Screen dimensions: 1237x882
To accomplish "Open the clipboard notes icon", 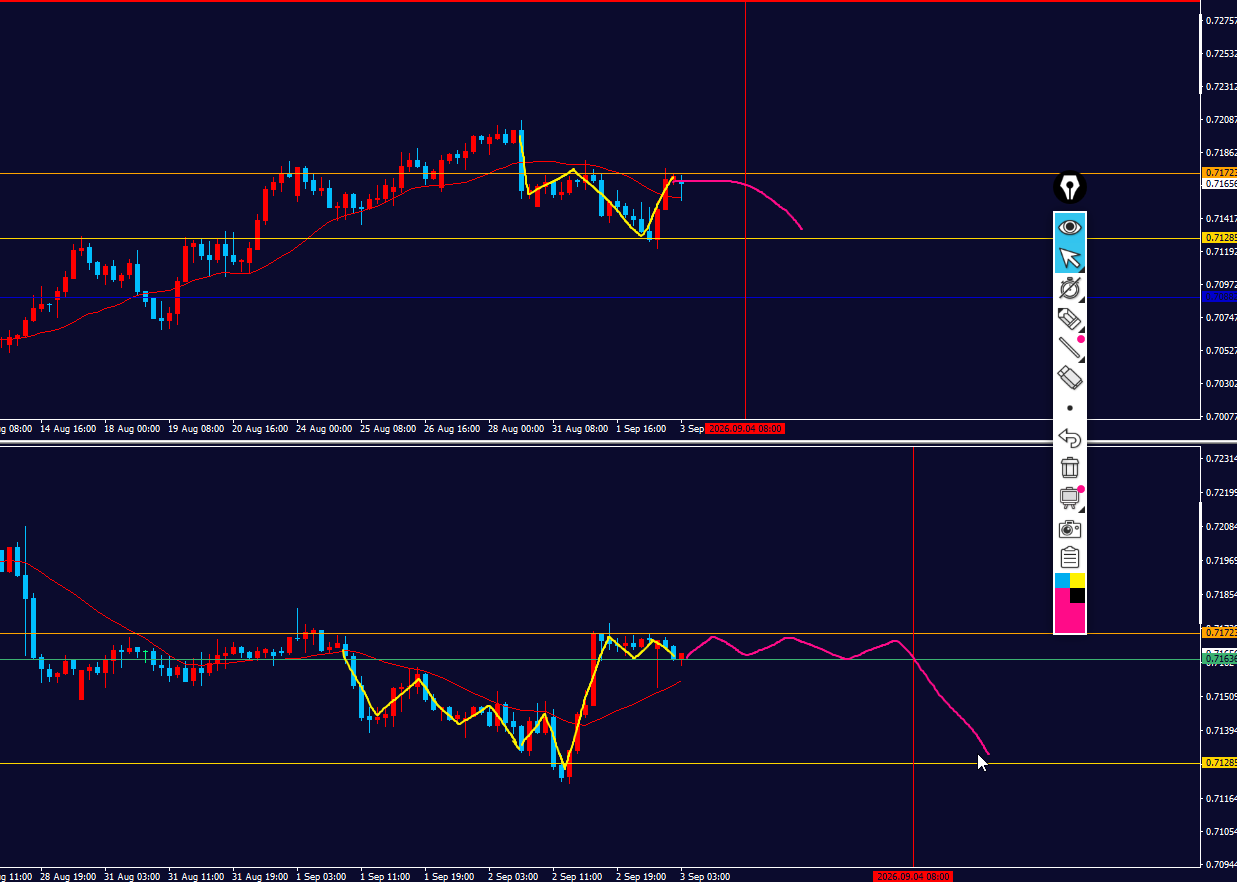I will [x=1070, y=557].
